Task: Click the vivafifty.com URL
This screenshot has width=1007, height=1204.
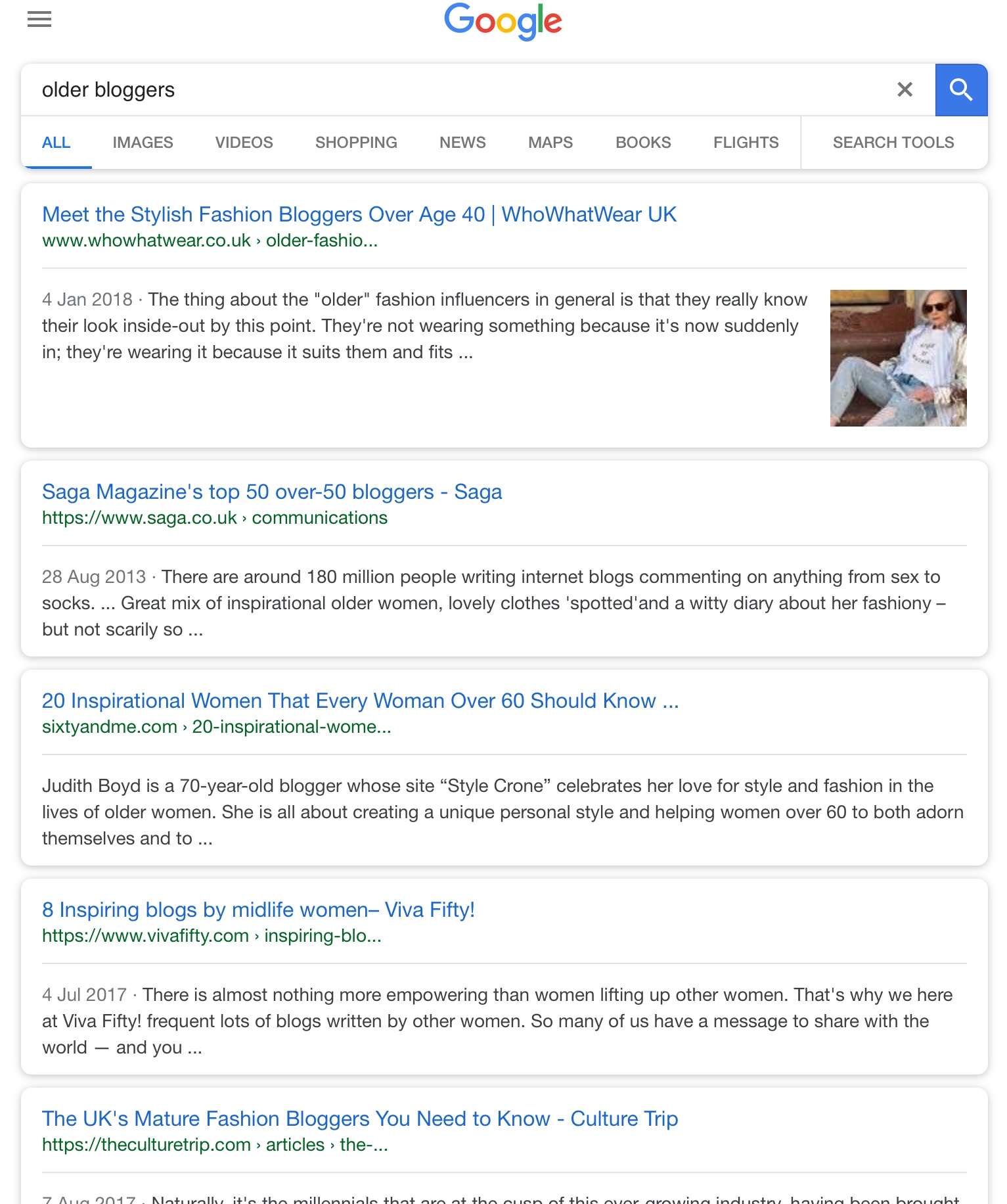Action: pos(212,936)
